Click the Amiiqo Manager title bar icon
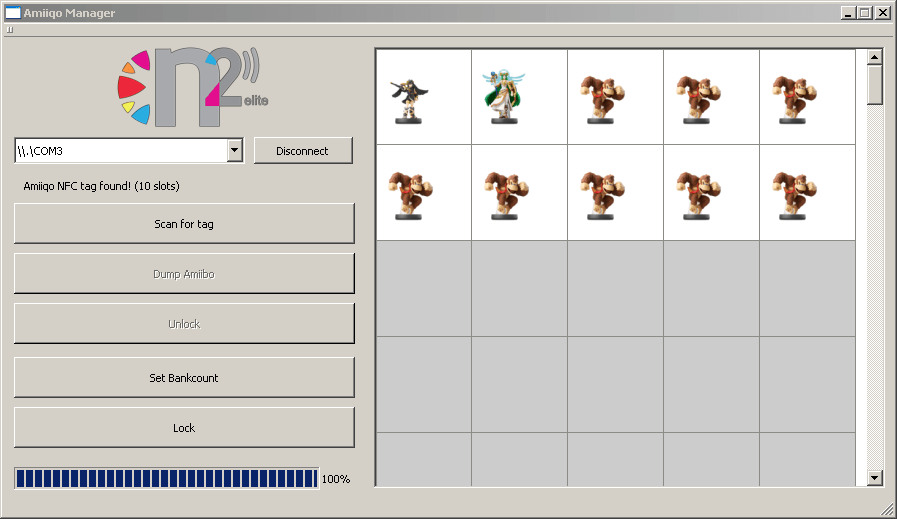 pos(13,13)
